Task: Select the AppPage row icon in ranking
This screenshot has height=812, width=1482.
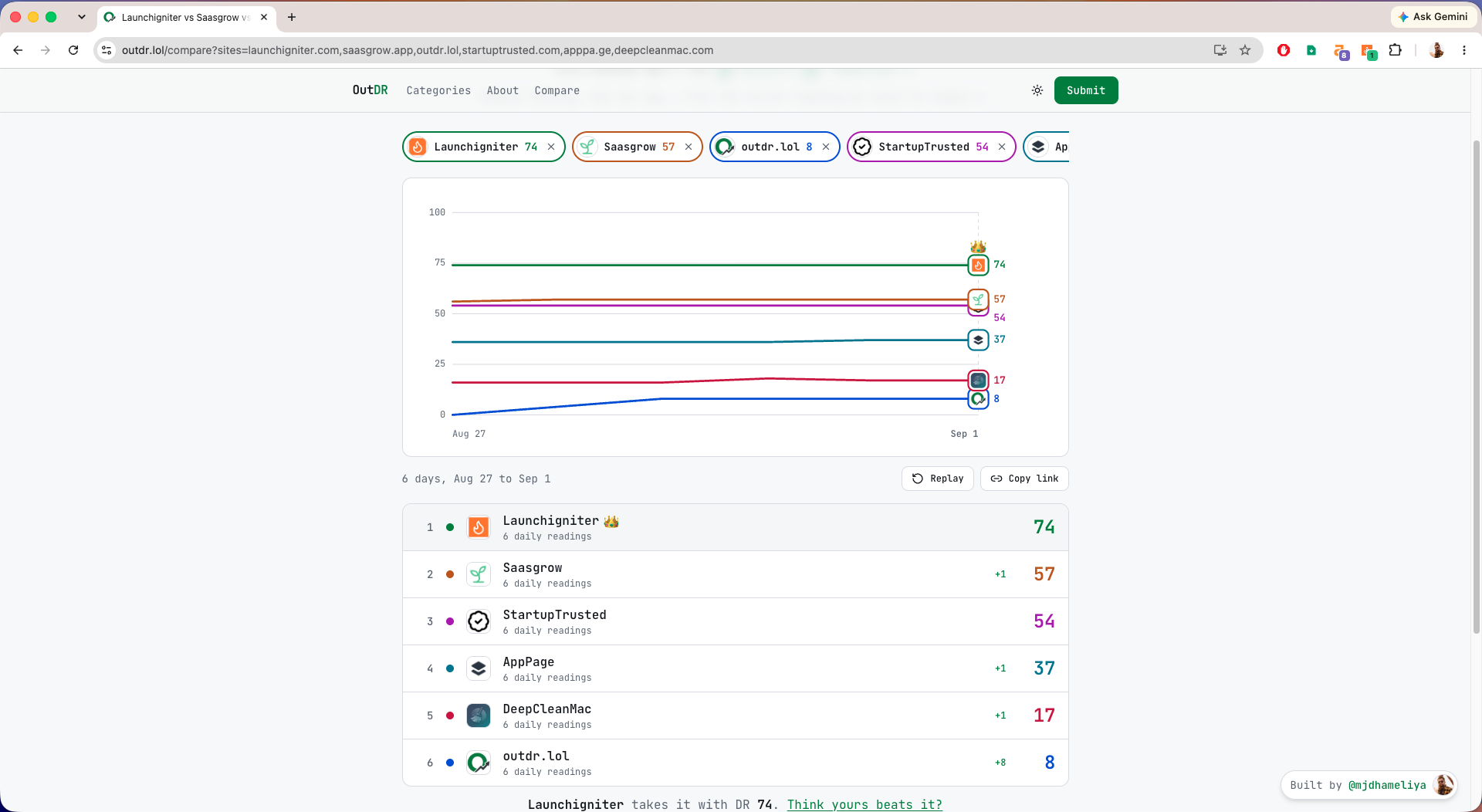Action: [x=479, y=668]
